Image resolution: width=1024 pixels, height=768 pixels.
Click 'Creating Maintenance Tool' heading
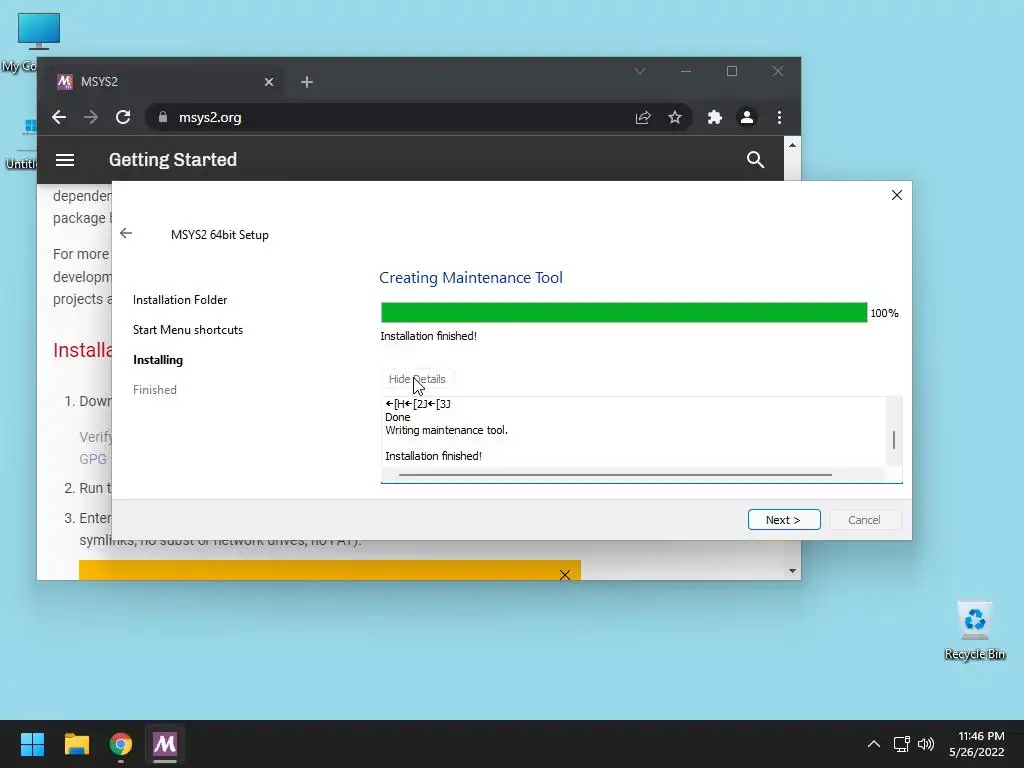471,278
